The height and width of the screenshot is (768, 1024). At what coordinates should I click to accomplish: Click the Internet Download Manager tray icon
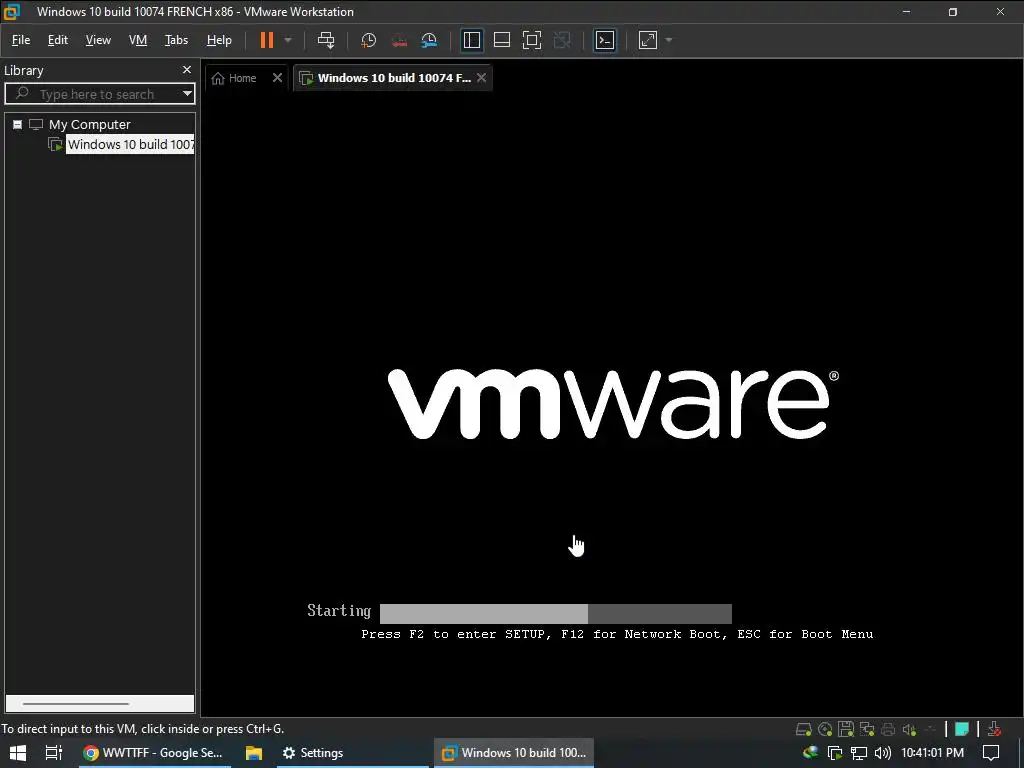click(x=810, y=752)
